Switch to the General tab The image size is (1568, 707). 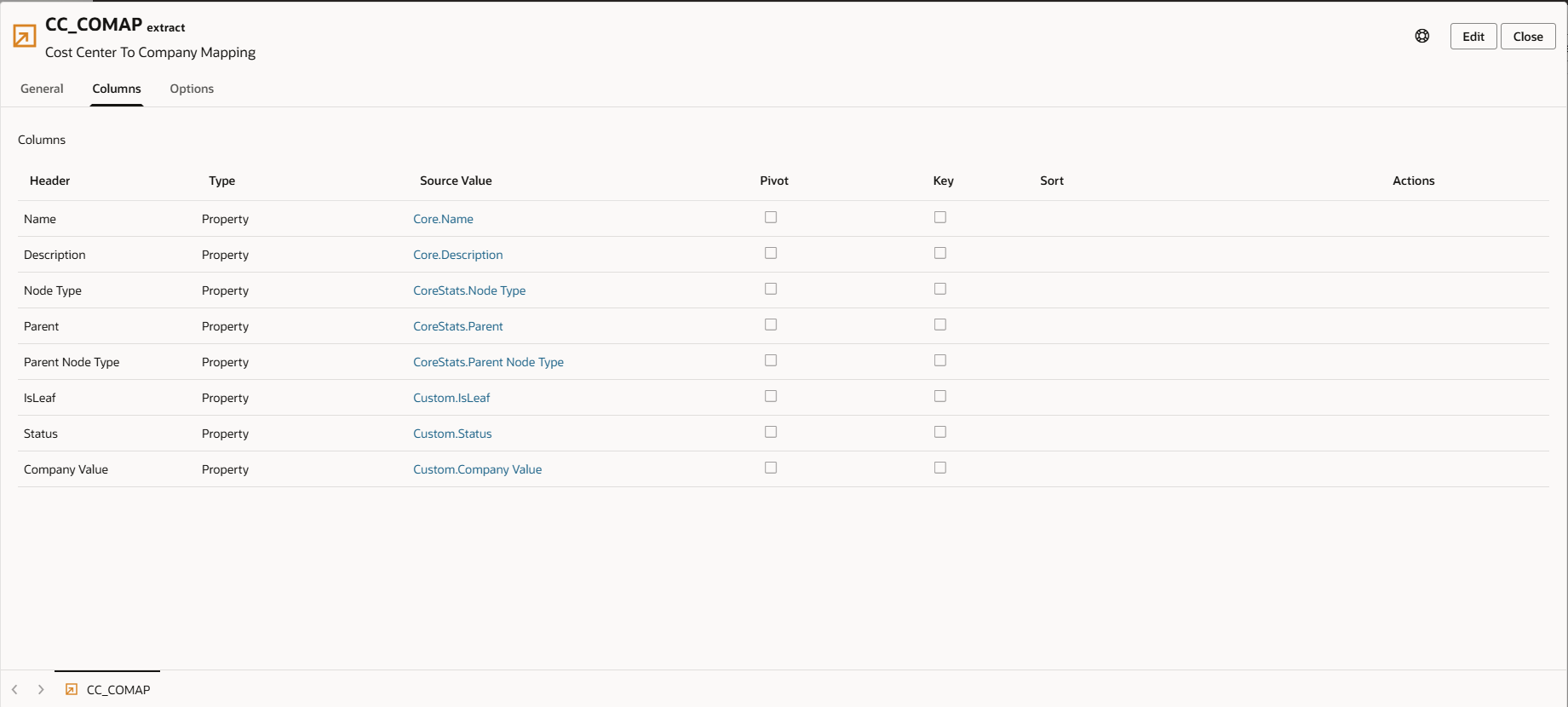(42, 89)
